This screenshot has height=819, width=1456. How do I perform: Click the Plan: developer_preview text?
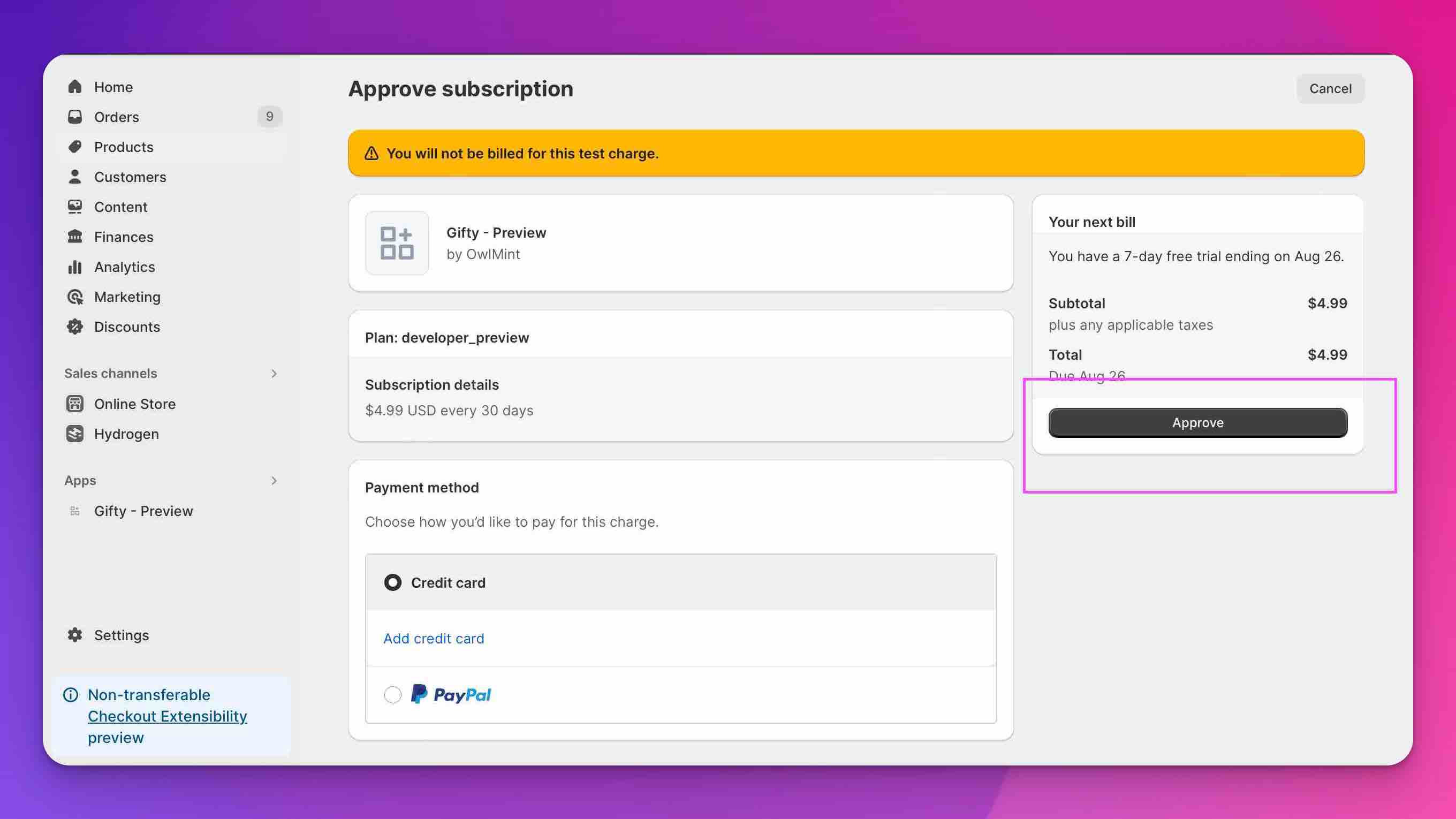tap(447, 337)
